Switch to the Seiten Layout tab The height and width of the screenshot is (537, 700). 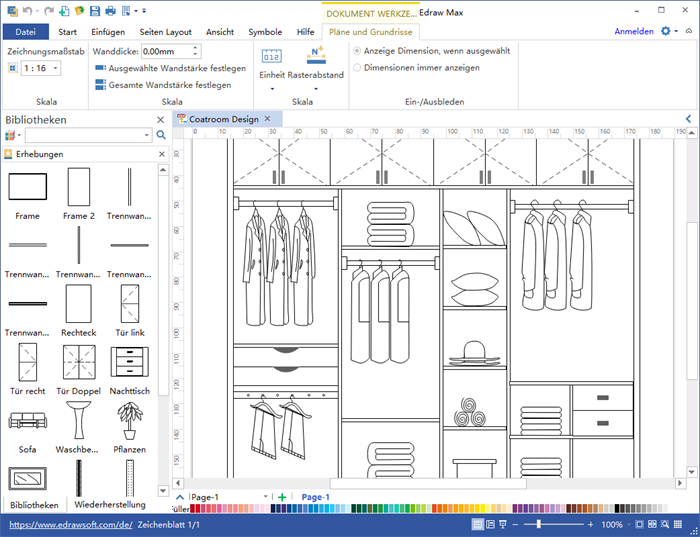(164, 32)
